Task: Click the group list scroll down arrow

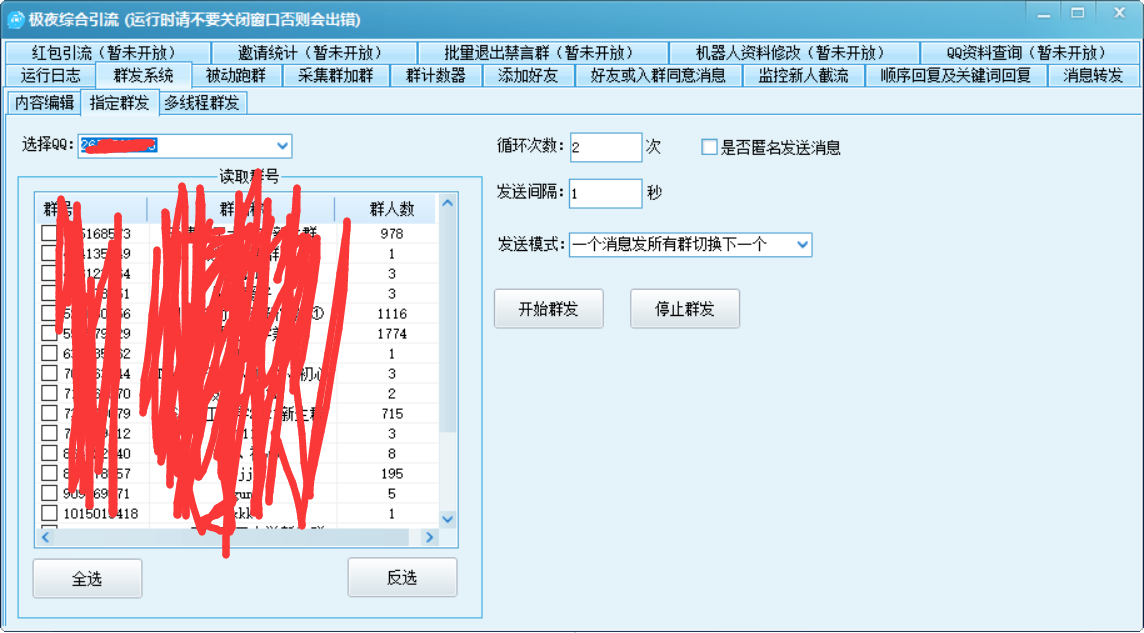Action: (447, 519)
